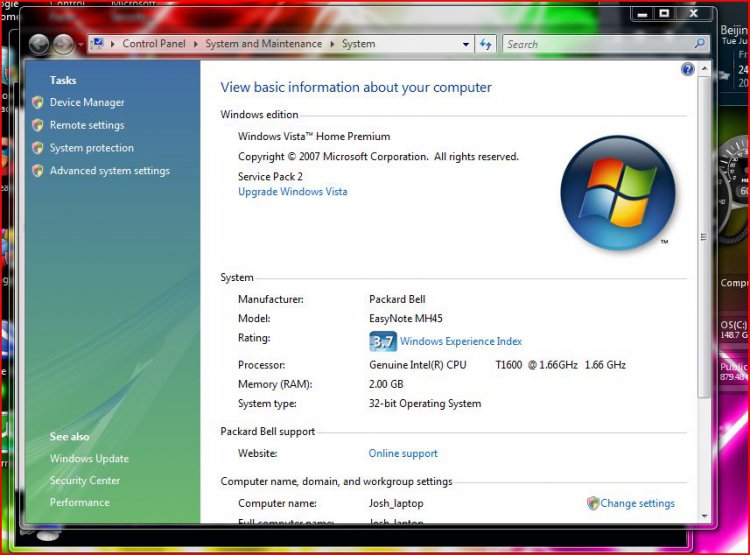Viewport: 750px width, 555px height.
Task: Click the shield icon beside Device Manager
Action: pos(38,102)
